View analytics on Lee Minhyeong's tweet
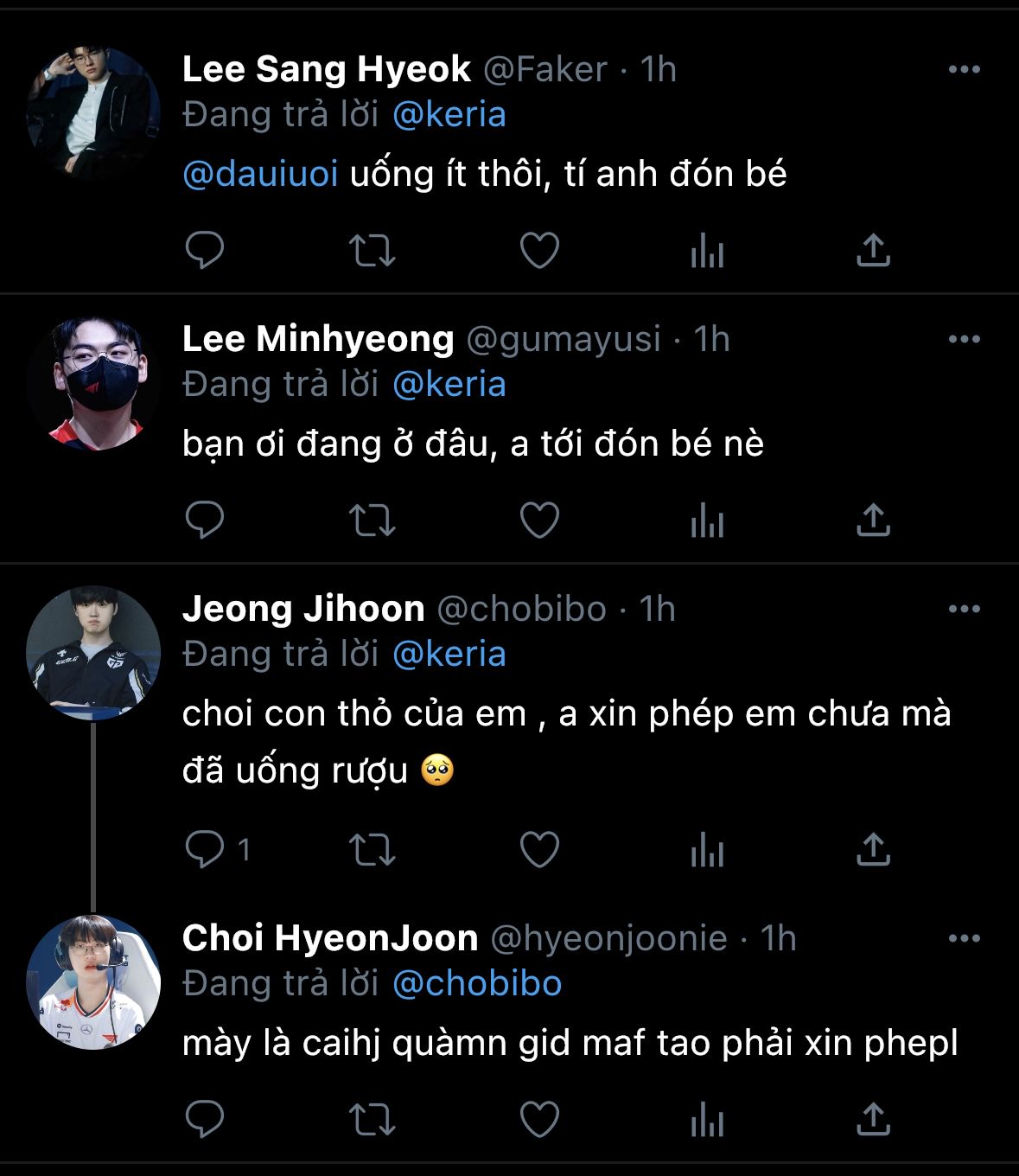The image size is (1019, 1176). click(x=706, y=521)
